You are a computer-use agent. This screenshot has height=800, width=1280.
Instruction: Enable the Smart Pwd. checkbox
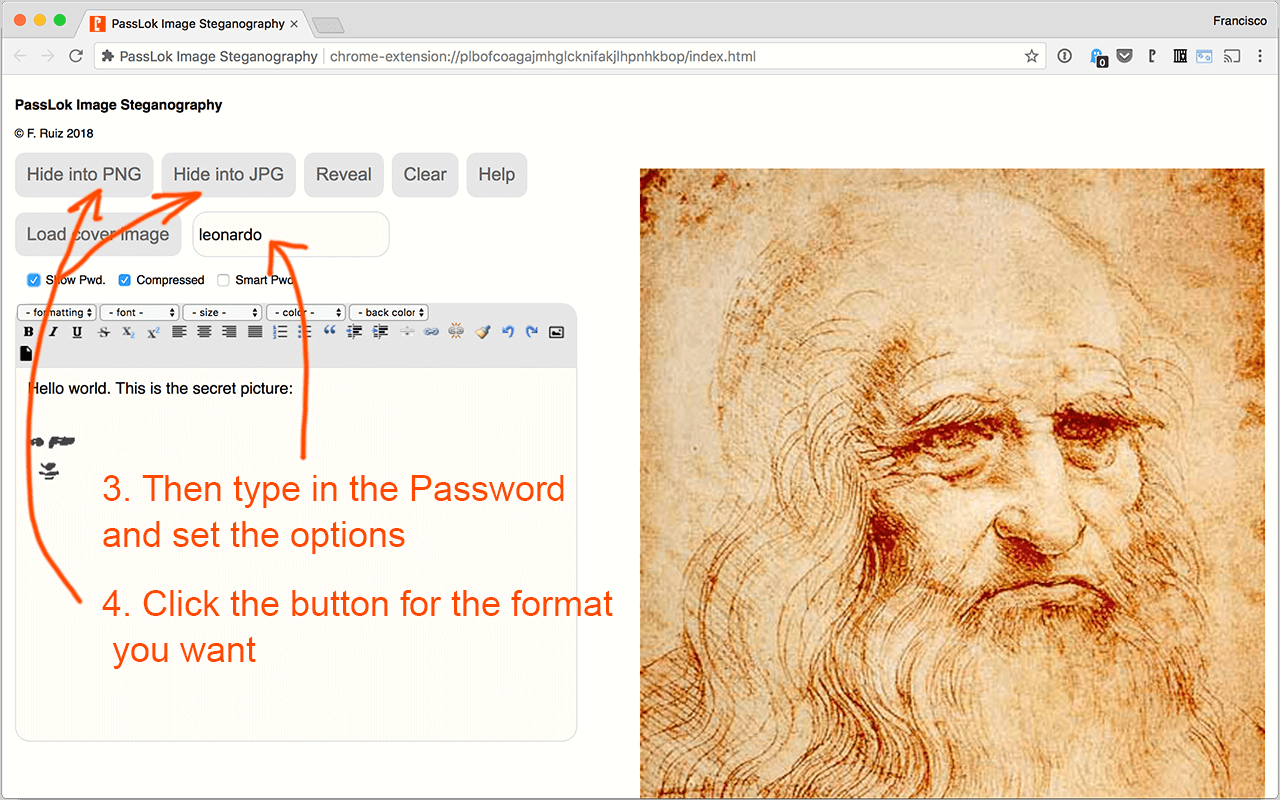224,280
